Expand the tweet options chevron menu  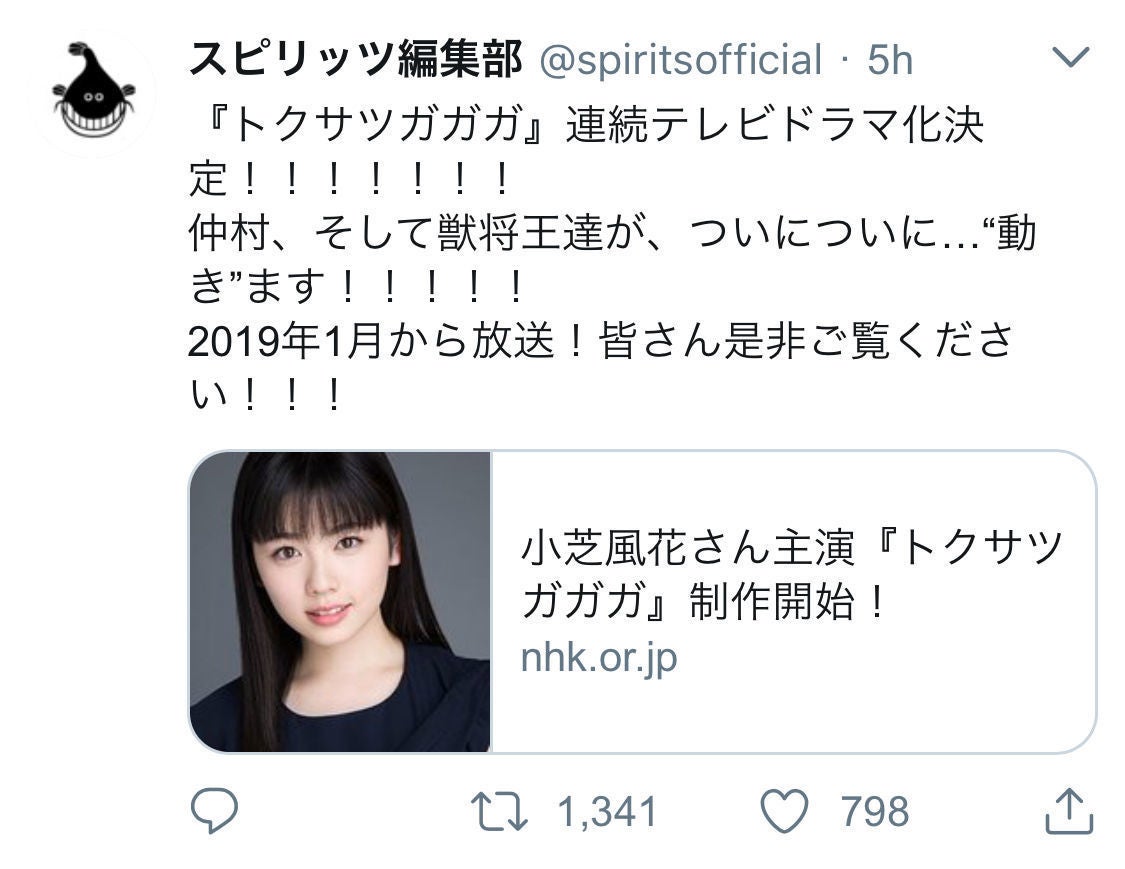pos(1070,56)
